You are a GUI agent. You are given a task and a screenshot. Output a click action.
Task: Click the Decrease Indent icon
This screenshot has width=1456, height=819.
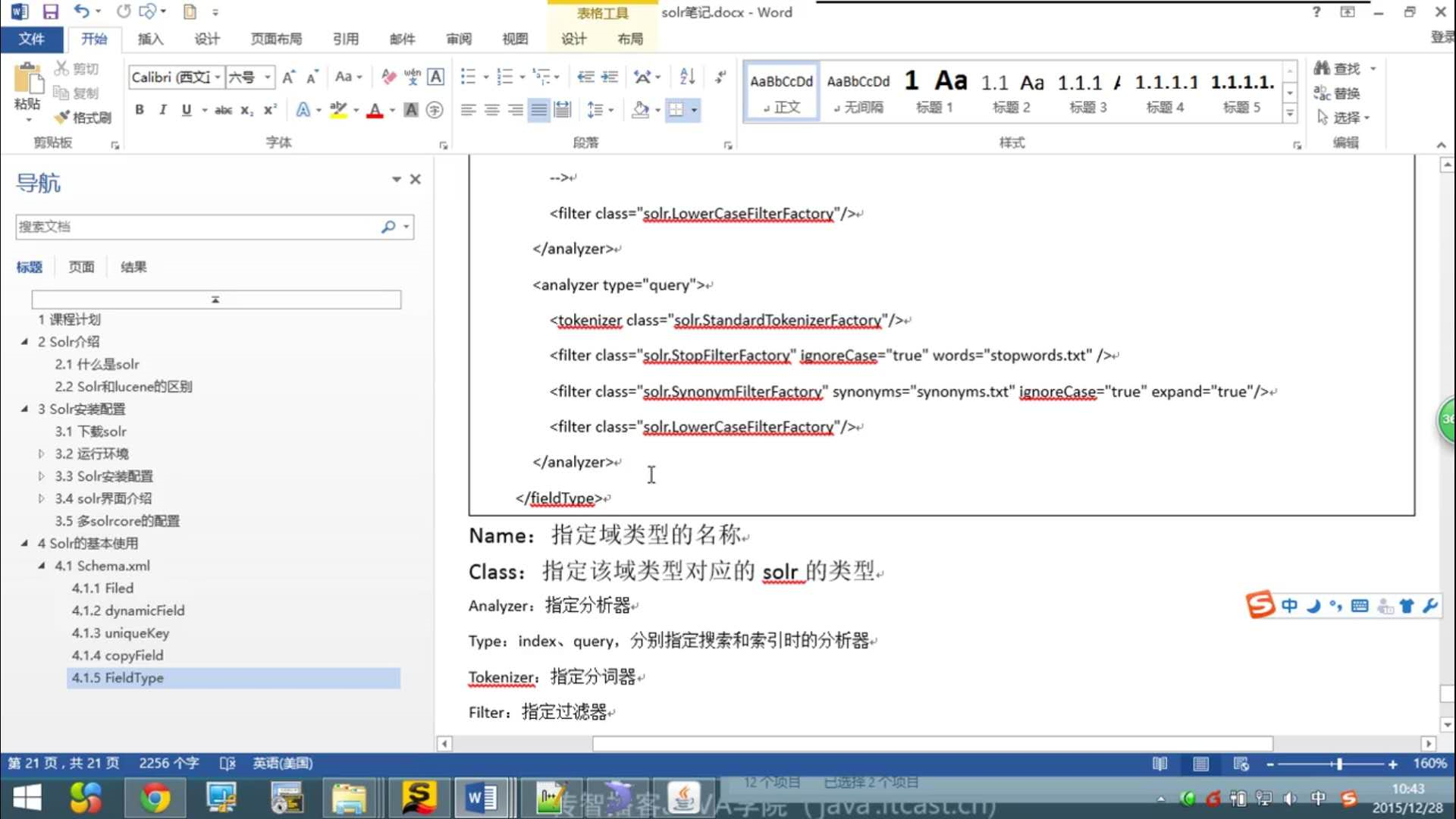pos(585,77)
